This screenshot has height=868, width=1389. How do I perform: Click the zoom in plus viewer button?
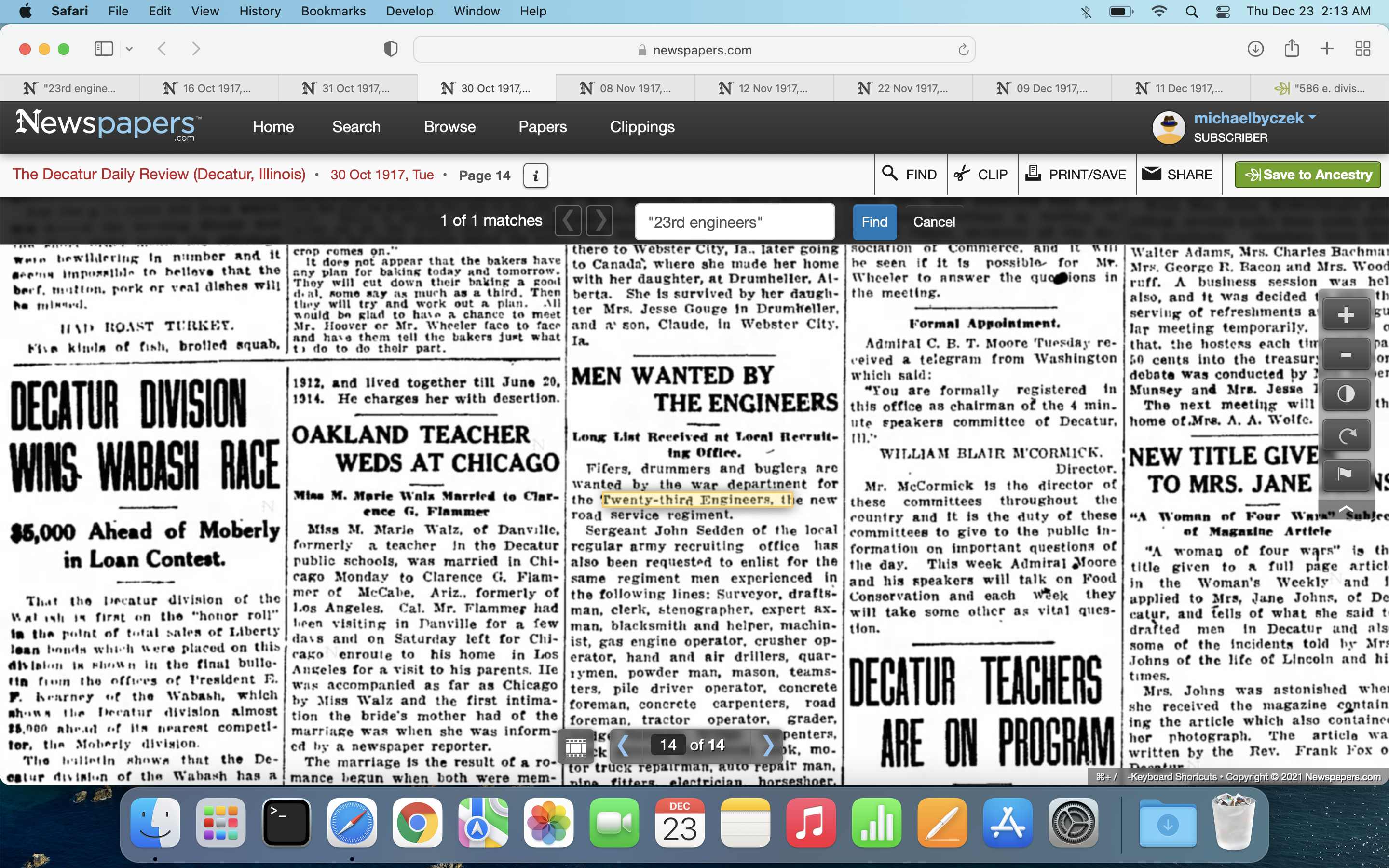tap(1346, 314)
